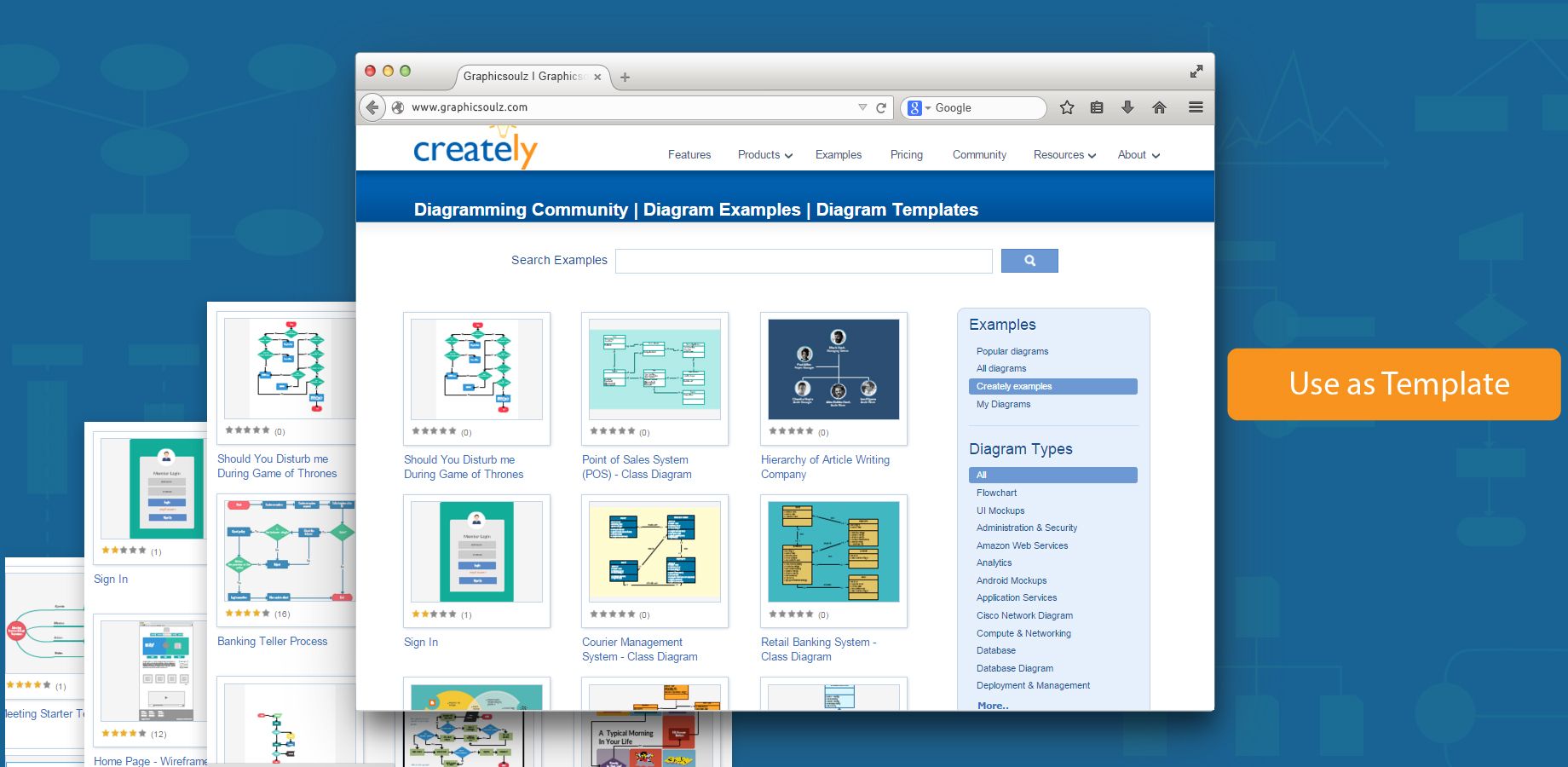Open the URL history dropdown arrow

click(x=862, y=107)
